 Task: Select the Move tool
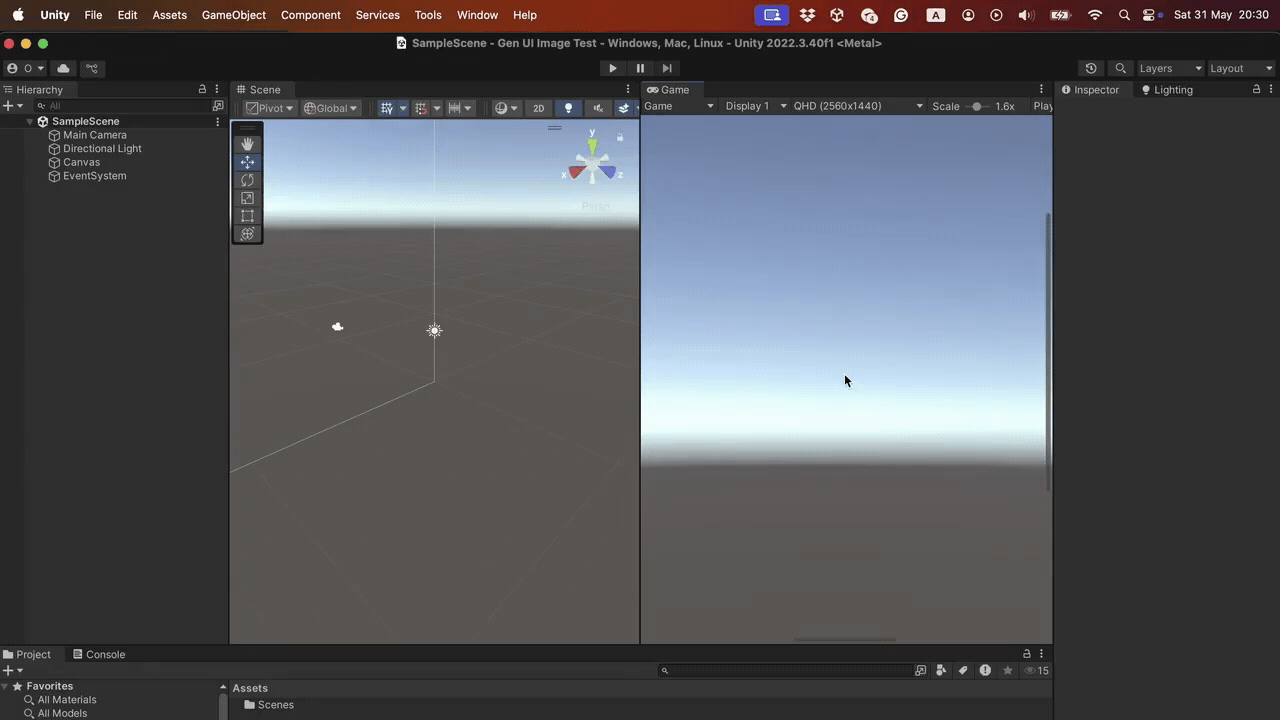click(x=247, y=162)
